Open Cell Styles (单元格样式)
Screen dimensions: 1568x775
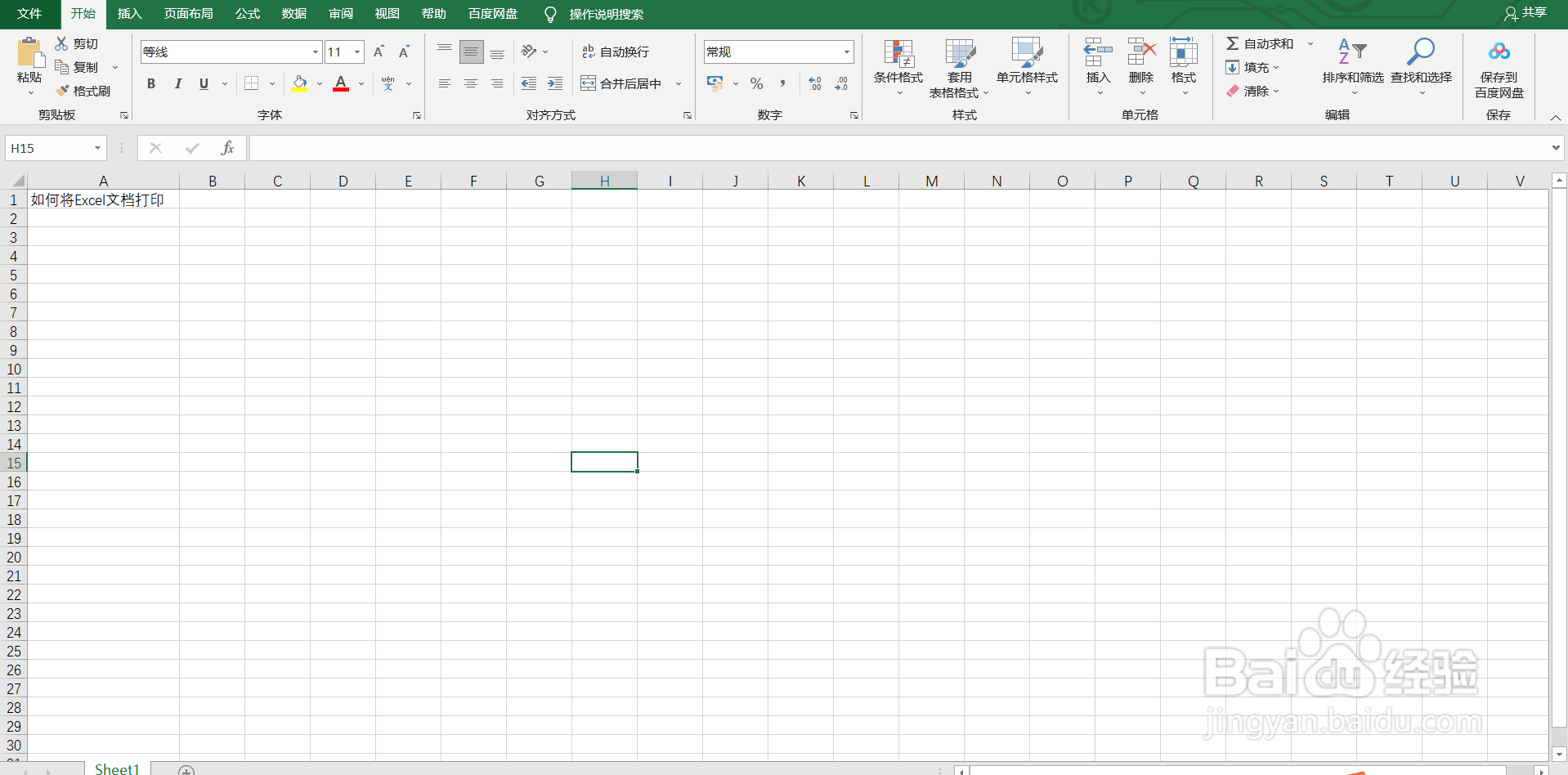1028,66
